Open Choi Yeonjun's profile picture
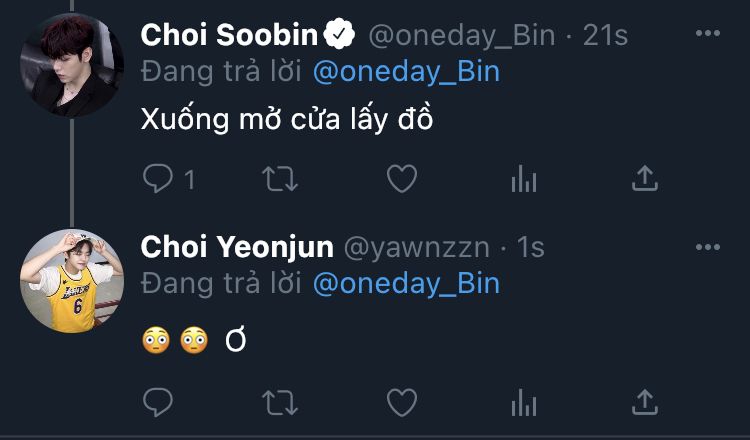This screenshot has width=750, height=440. (72, 280)
